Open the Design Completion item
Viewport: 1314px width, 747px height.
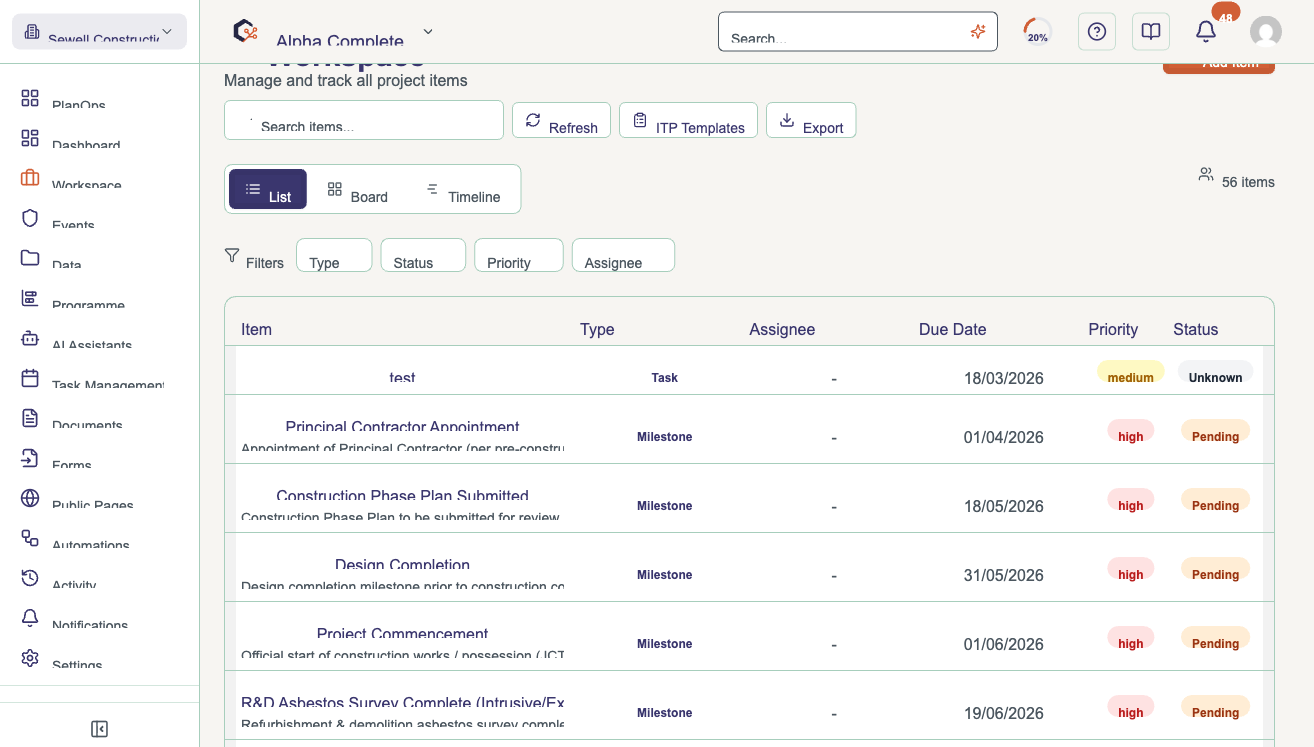[x=403, y=565]
